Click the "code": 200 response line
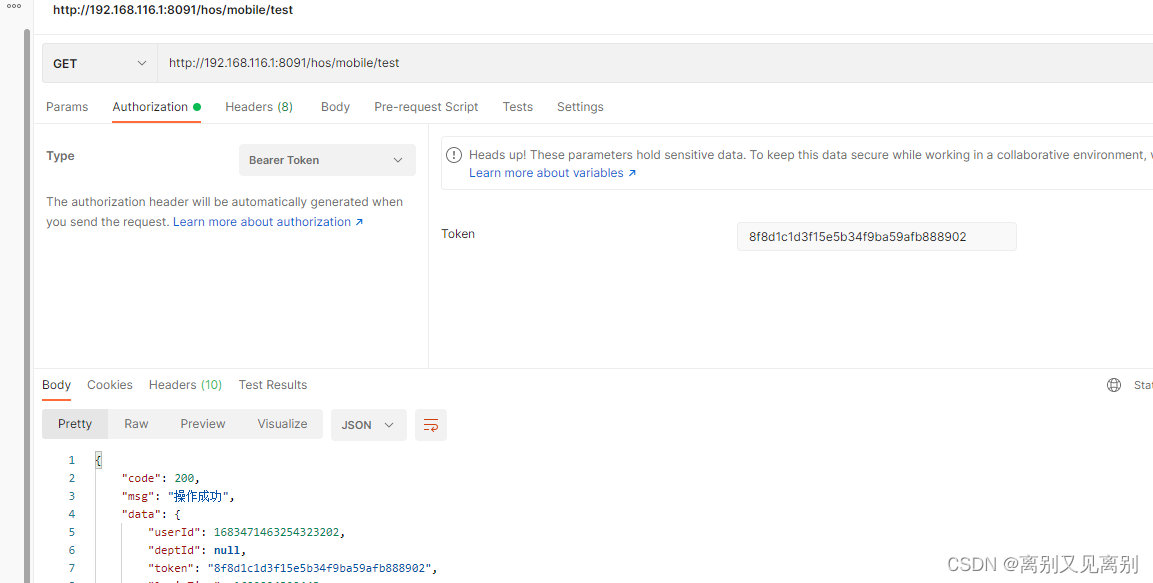 point(160,478)
